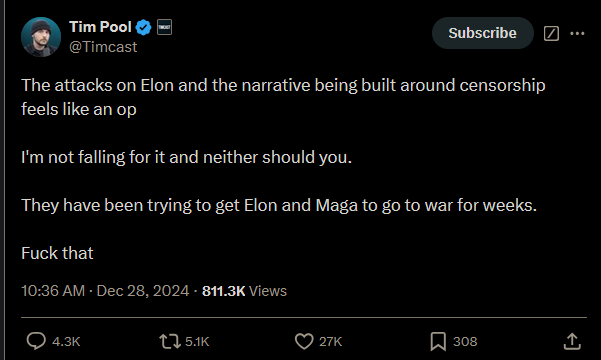Click the Timcast affiliate badge icon
This screenshot has height=360, width=601.
click(164, 27)
